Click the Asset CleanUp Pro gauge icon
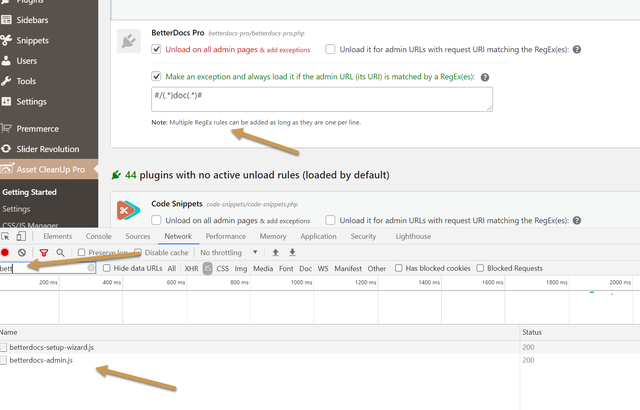The image size is (640, 410). pyautogui.click(x=7, y=168)
